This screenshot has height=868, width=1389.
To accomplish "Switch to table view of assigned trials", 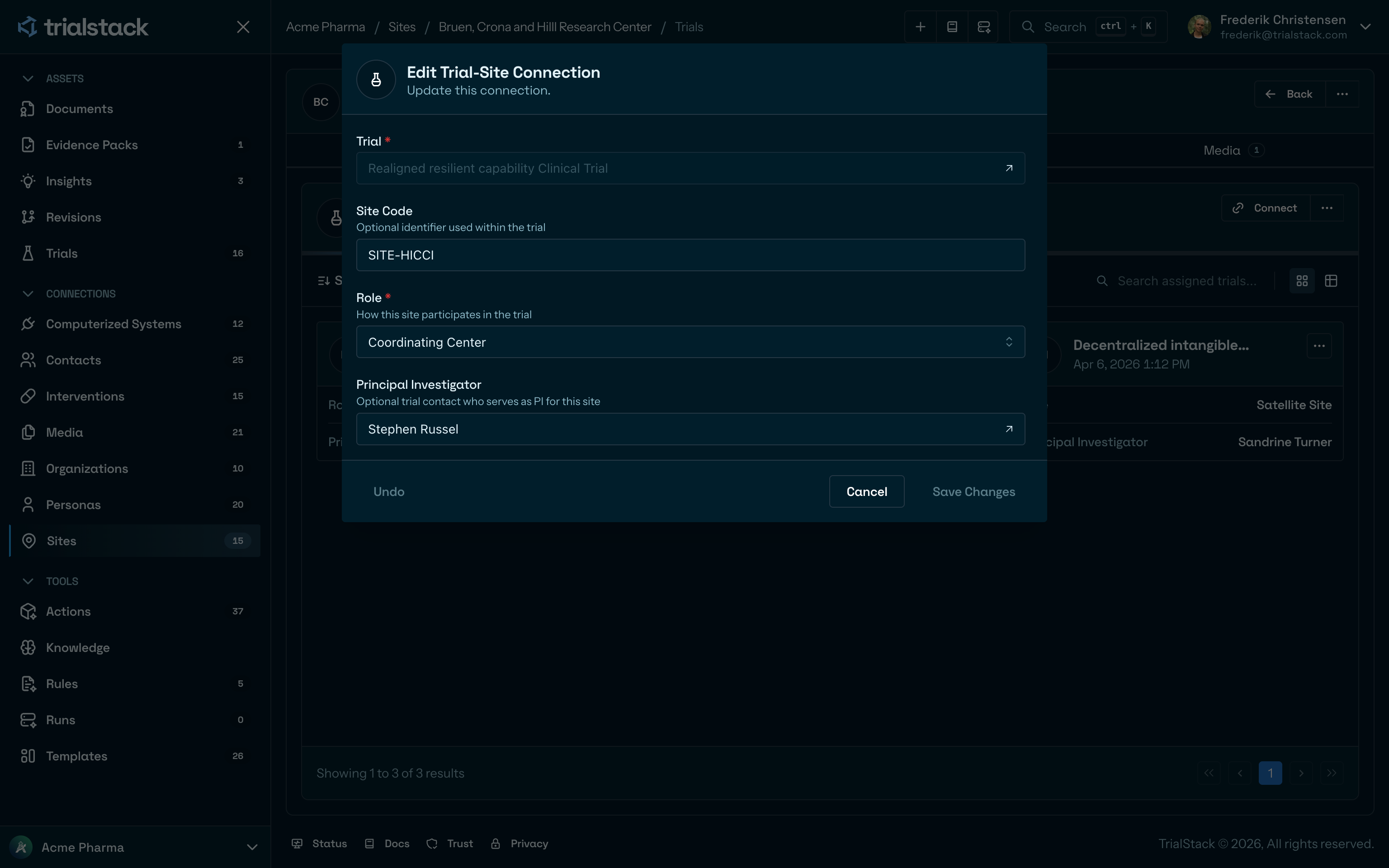I will (x=1331, y=281).
